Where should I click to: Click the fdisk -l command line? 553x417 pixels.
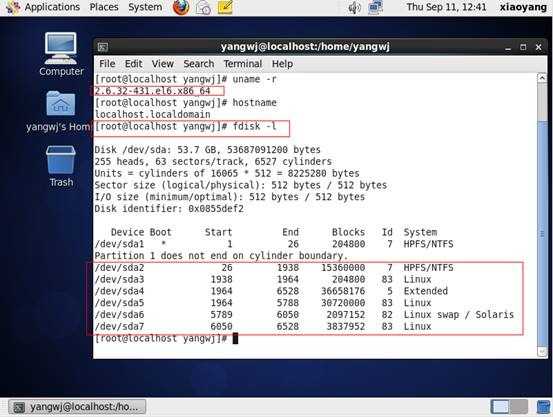click(x=186, y=126)
